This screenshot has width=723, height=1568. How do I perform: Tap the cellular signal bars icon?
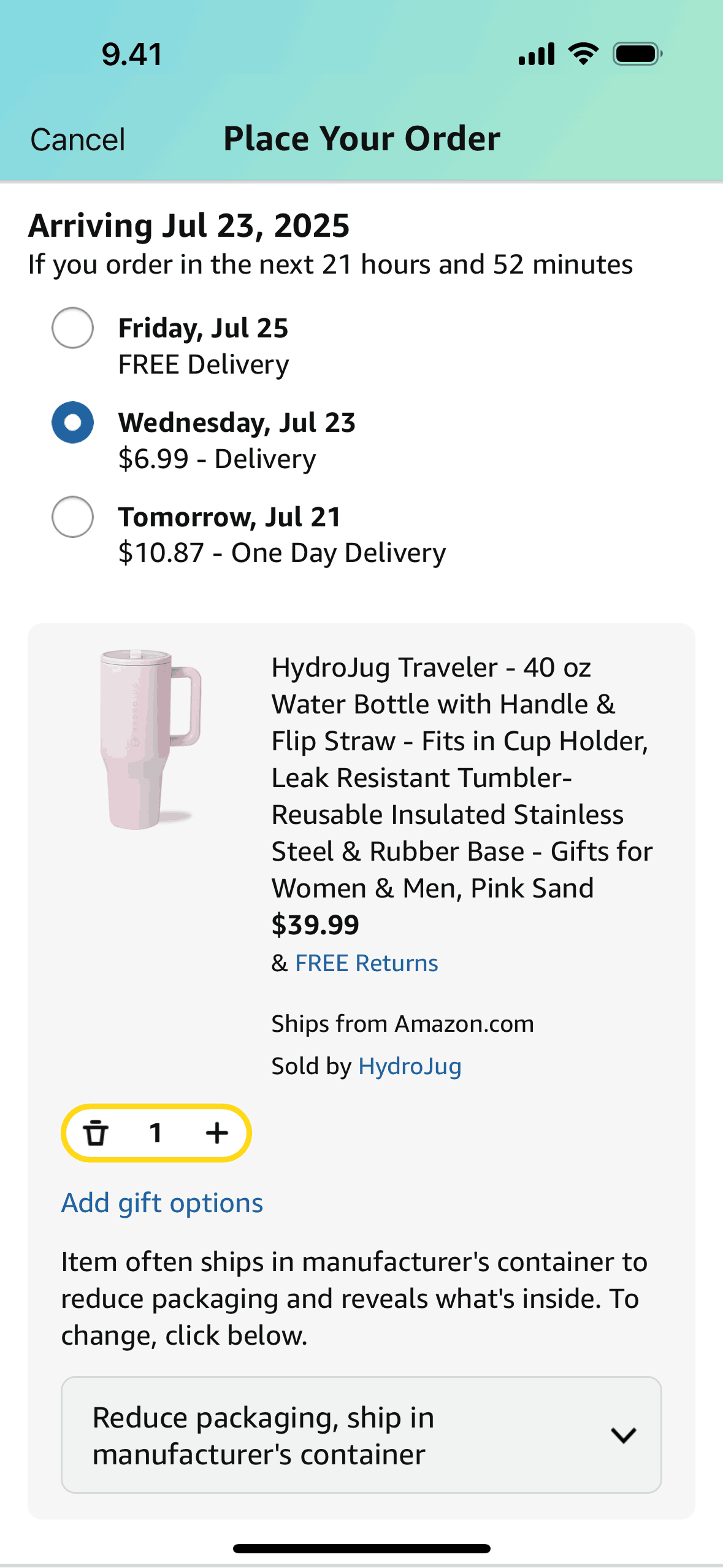pyautogui.click(x=537, y=54)
